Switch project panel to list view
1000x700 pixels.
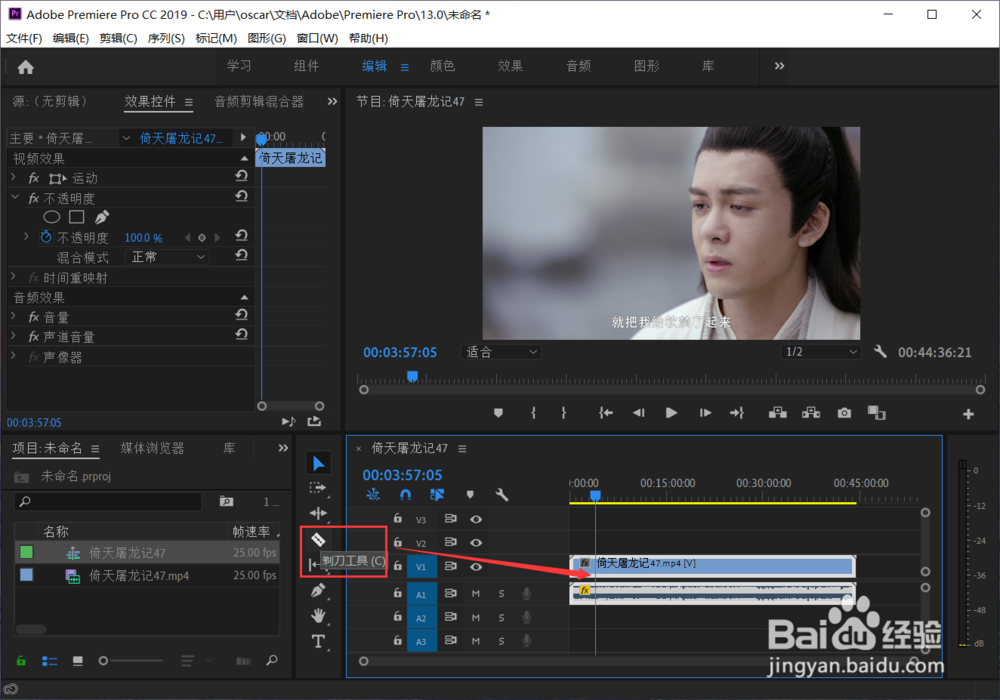pos(50,661)
